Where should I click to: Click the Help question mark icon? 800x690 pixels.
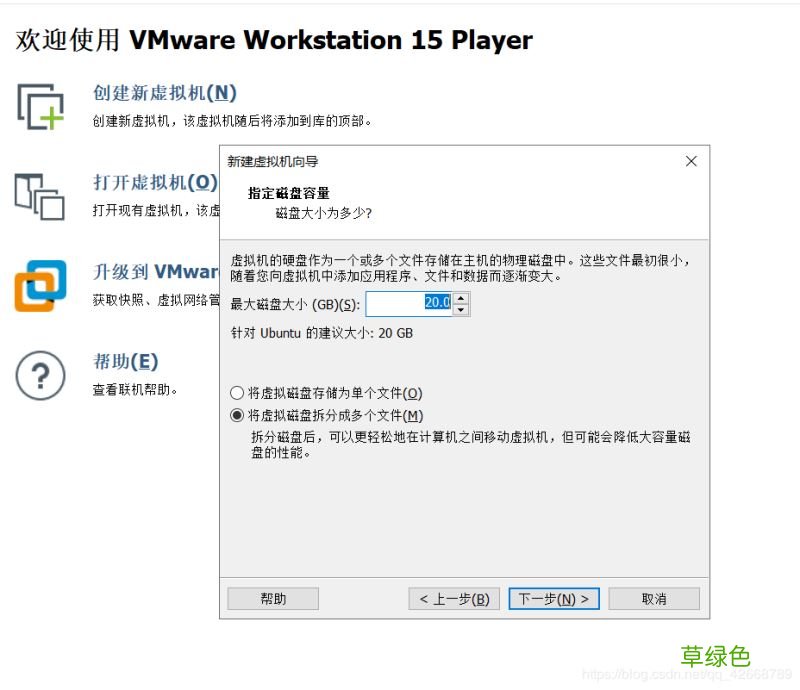pos(40,376)
